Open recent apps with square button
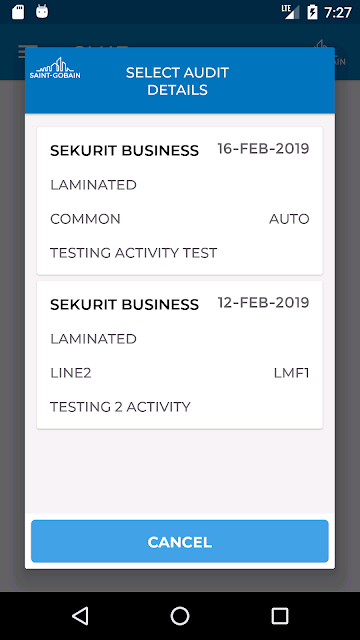 coord(280,616)
